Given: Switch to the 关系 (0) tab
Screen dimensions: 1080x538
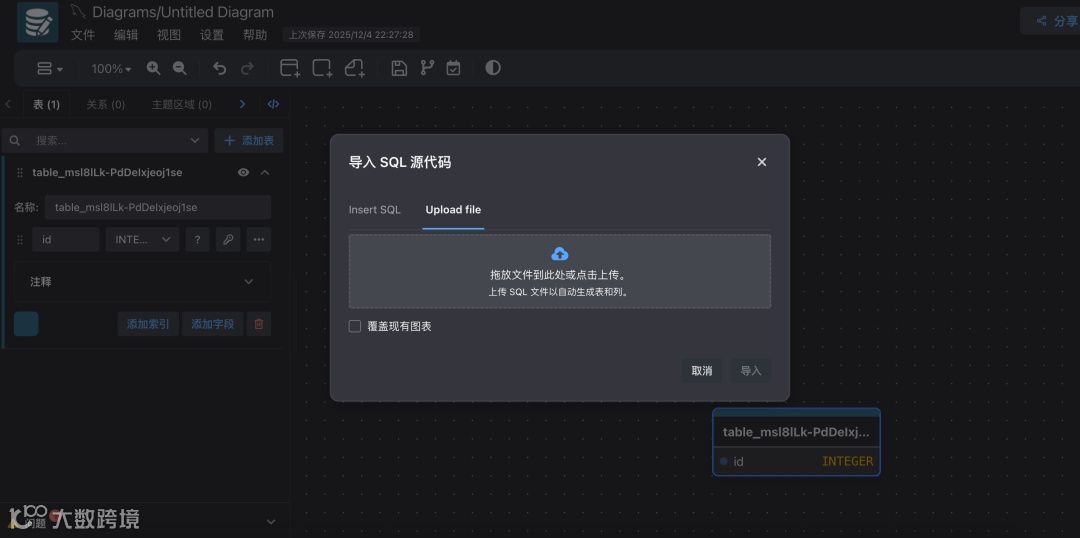Looking at the screenshot, I should 105,105.
